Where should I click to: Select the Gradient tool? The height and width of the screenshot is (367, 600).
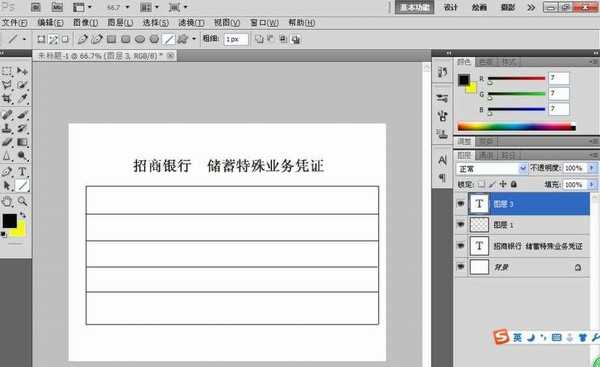(x=22, y=142)
